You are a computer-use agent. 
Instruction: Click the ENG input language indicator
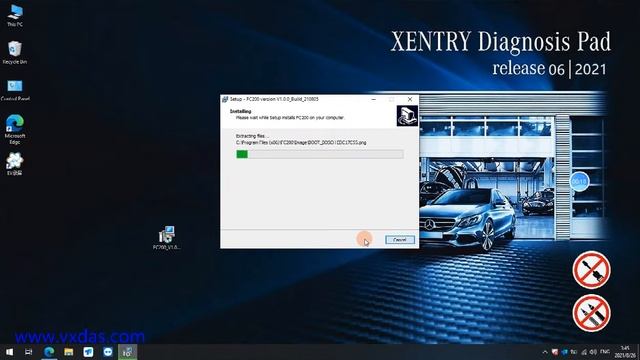coord(605,352)
